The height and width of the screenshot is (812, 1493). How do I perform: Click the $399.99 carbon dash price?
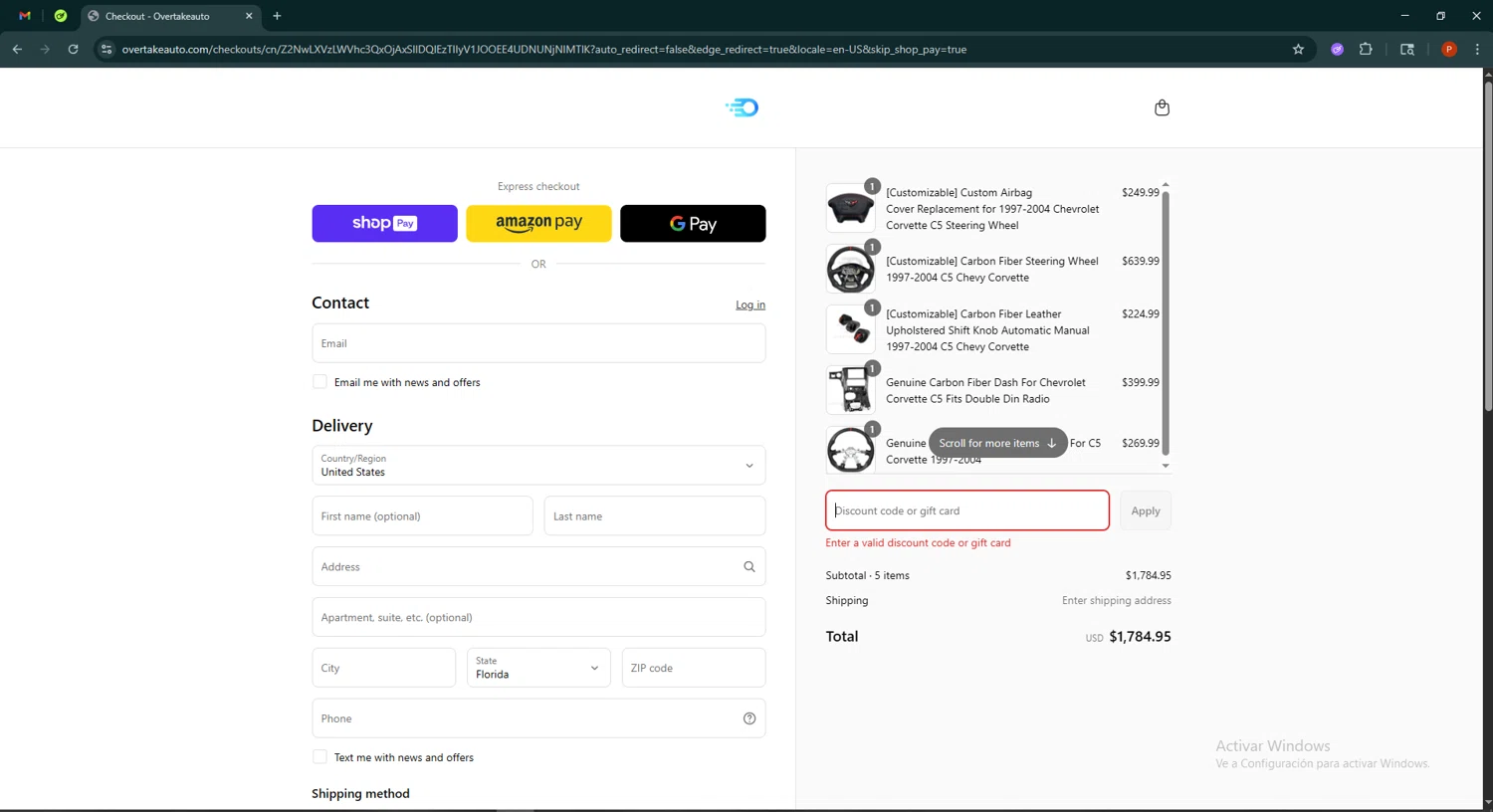pos(1140,382)
